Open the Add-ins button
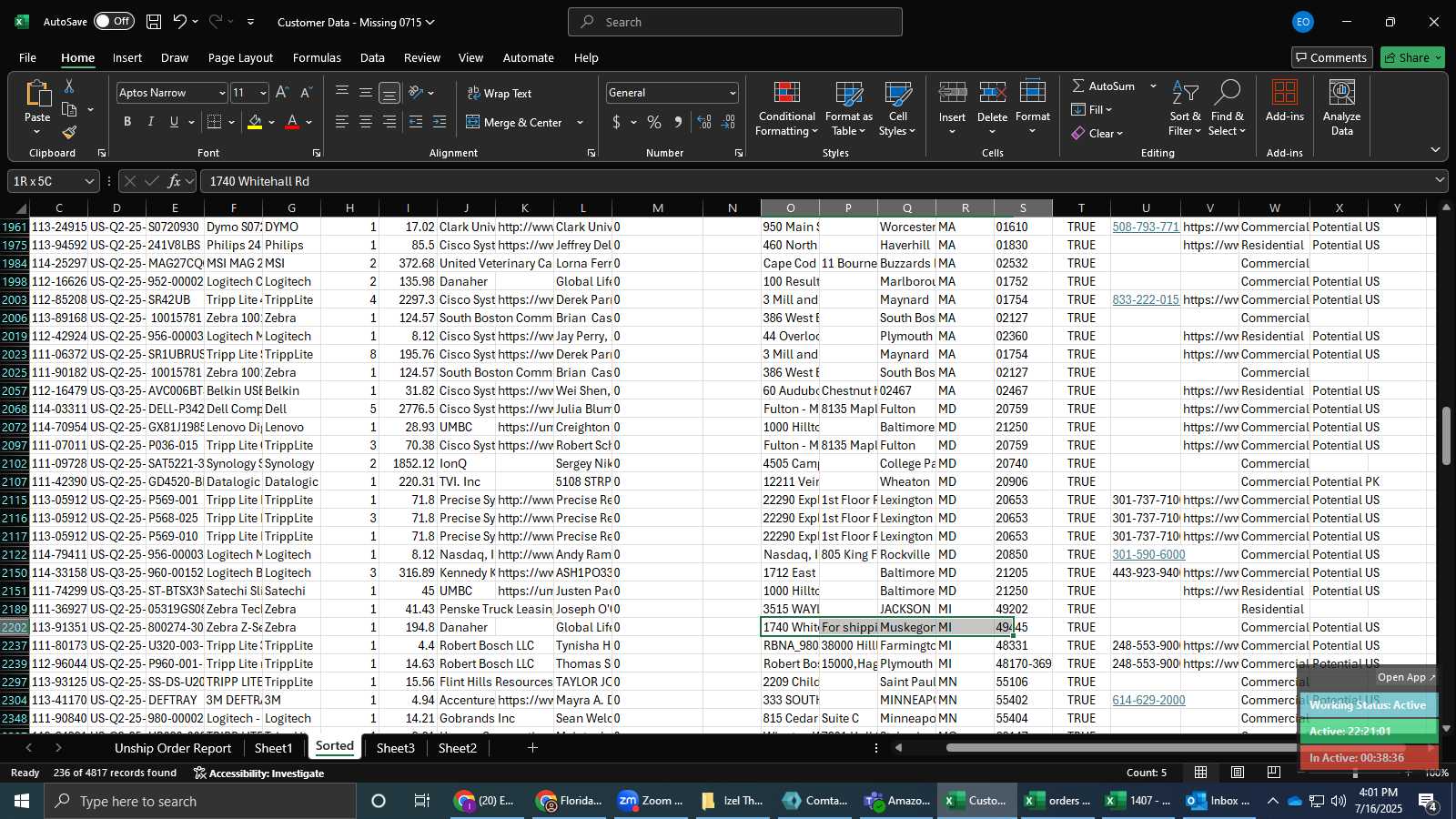Image resolution: width=1456 pixels, height=819 pixels. coord(1284,102)
